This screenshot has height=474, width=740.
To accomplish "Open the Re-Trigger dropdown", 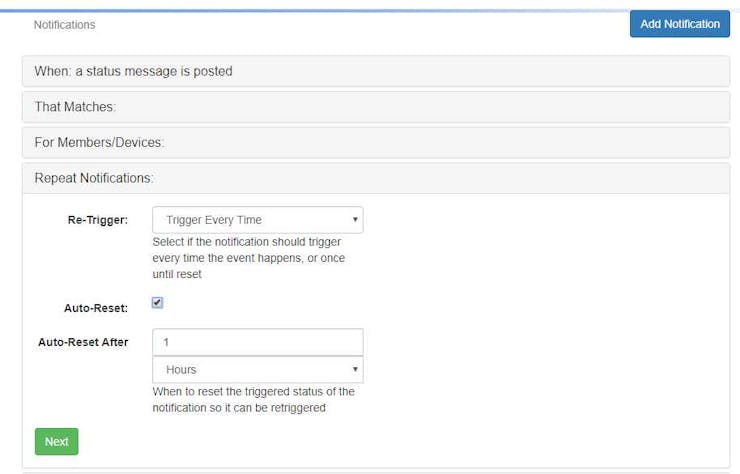I will point(258,220).
